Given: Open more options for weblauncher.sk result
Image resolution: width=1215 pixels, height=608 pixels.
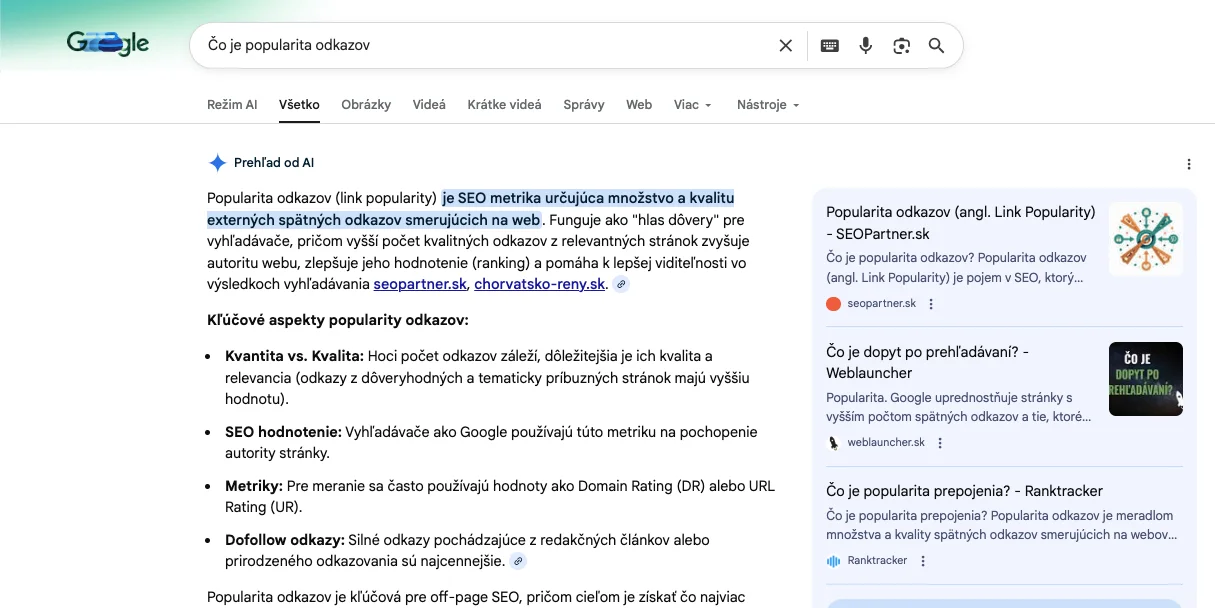Looking at the screenshot, I should (x=940, y=443).
